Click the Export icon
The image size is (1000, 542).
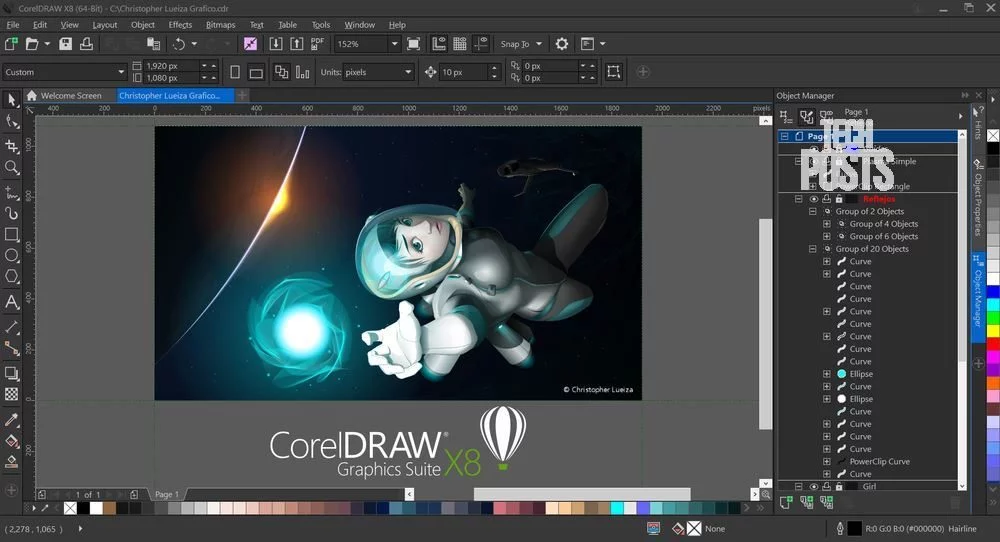pyautogui.click(x=297, y=43)
